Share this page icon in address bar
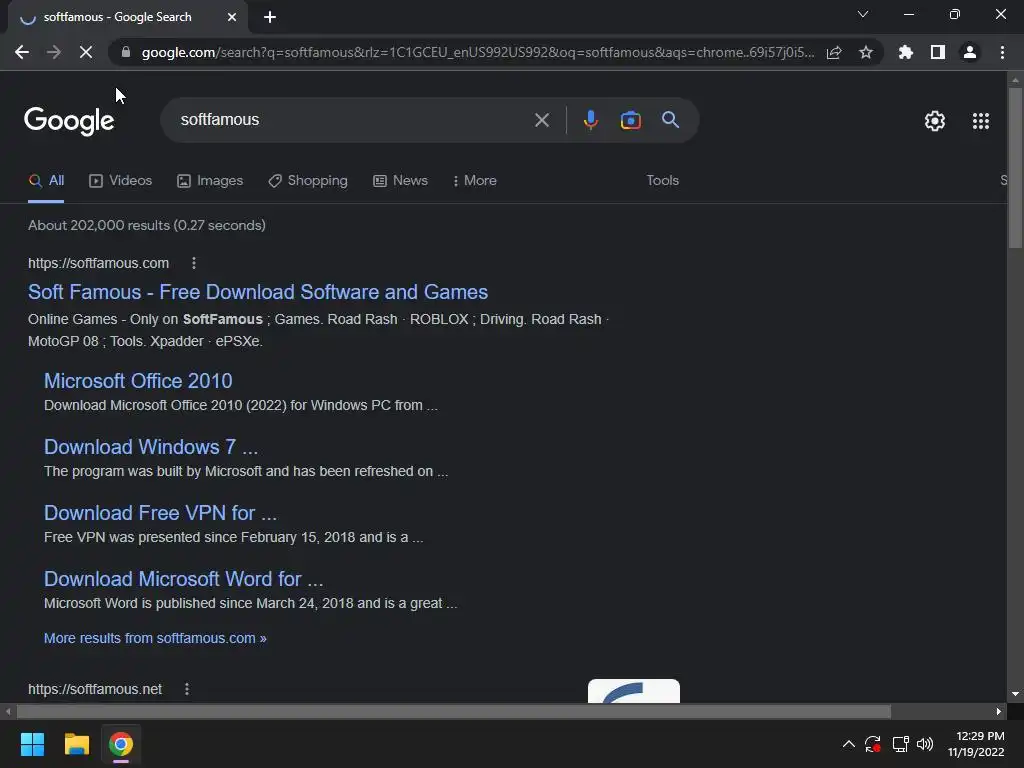This screenshot has height=768, width=1024. click(x=834, y=52)
